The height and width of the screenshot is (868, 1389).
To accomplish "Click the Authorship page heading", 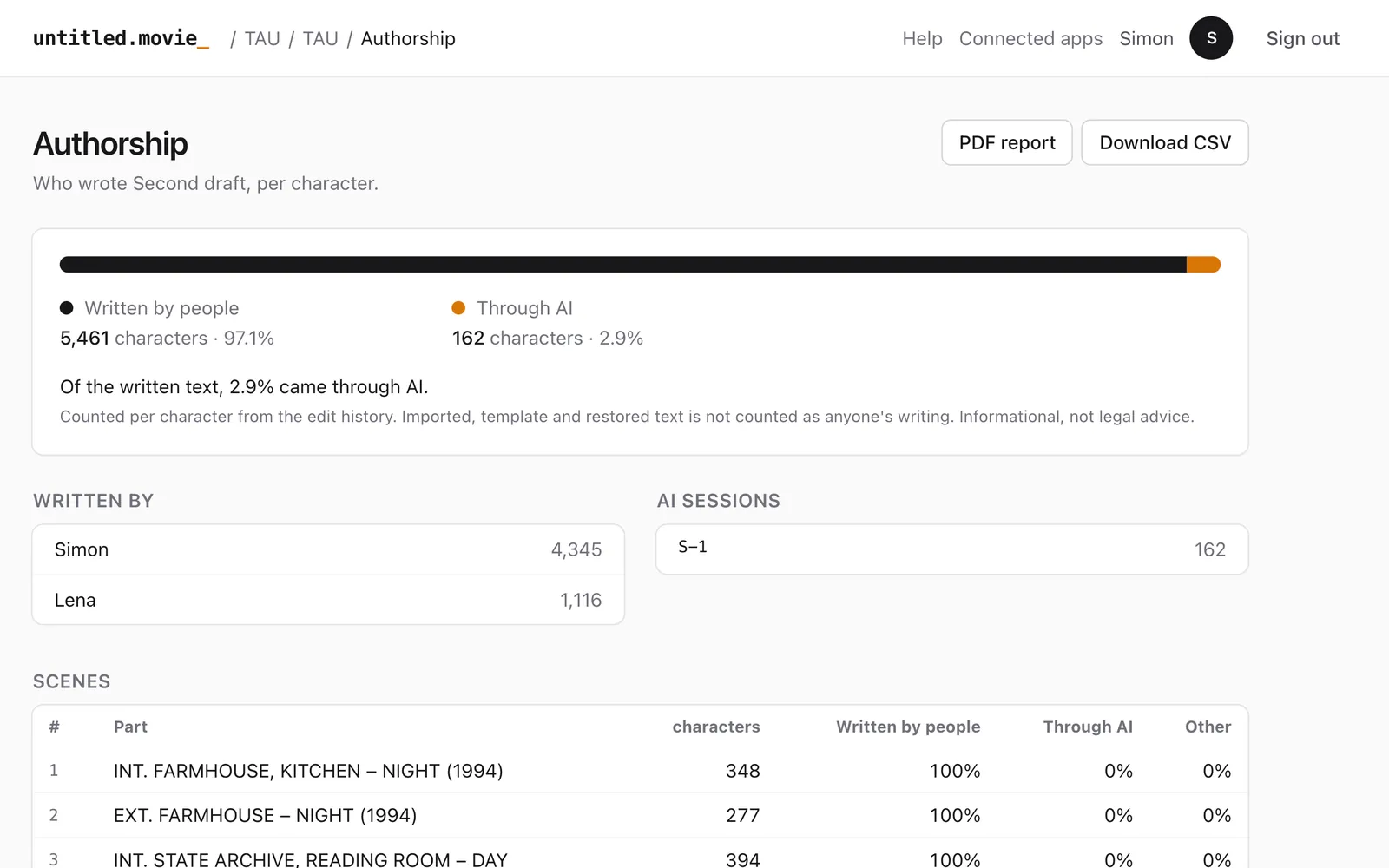I will point(110,144).
